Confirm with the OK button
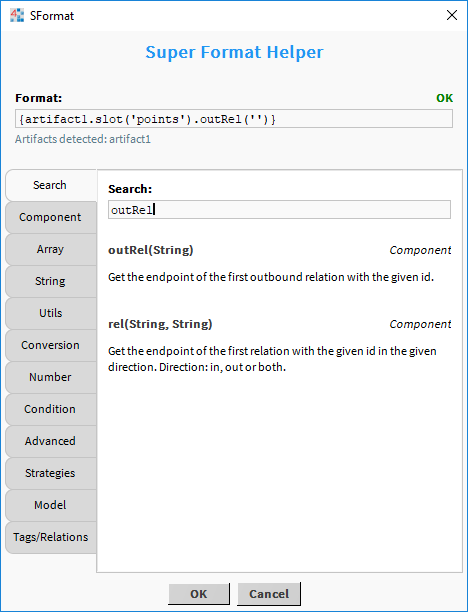Screen dimensions: 468x612 tap(199, 594)
